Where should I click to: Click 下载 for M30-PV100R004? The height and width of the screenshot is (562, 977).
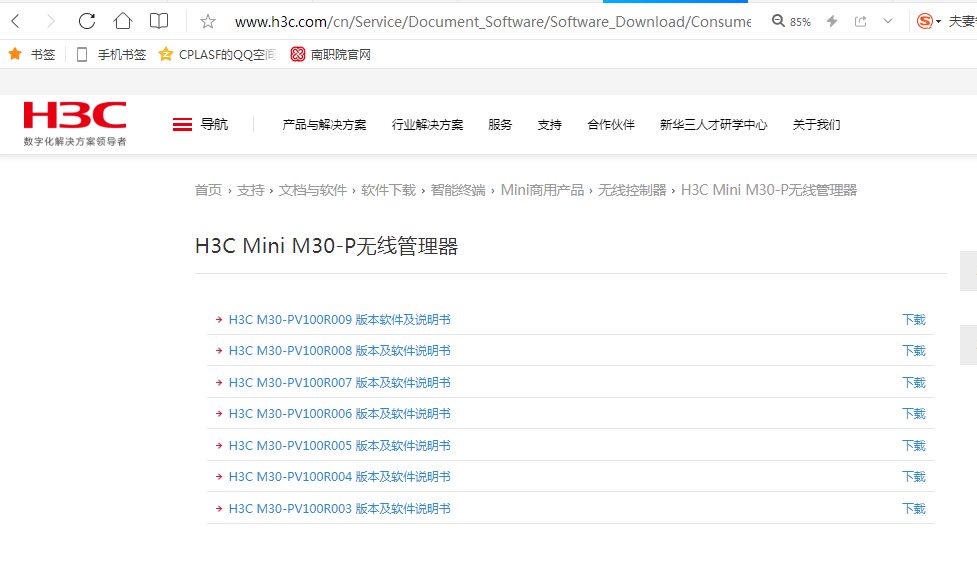pos(914,477)
